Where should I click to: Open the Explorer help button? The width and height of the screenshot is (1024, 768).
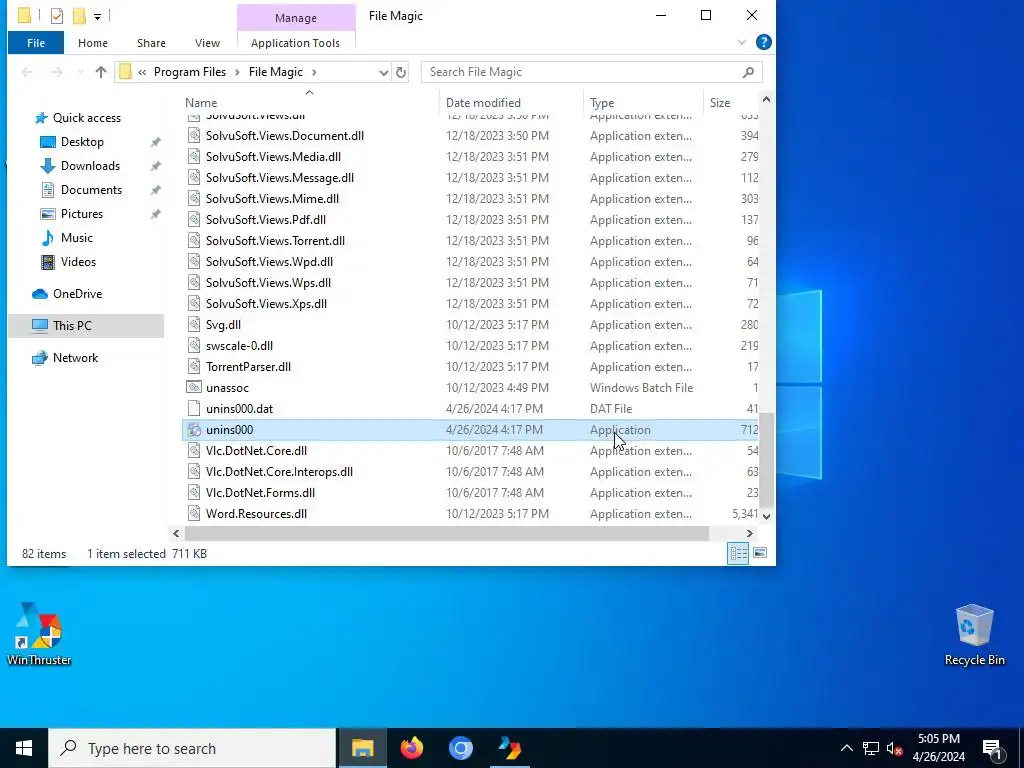click(763, 42)
